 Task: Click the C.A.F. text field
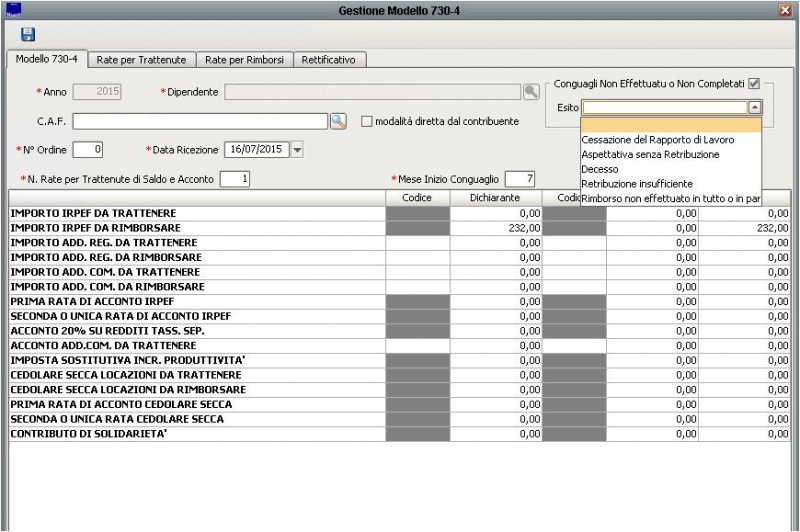tap(200, 121)
